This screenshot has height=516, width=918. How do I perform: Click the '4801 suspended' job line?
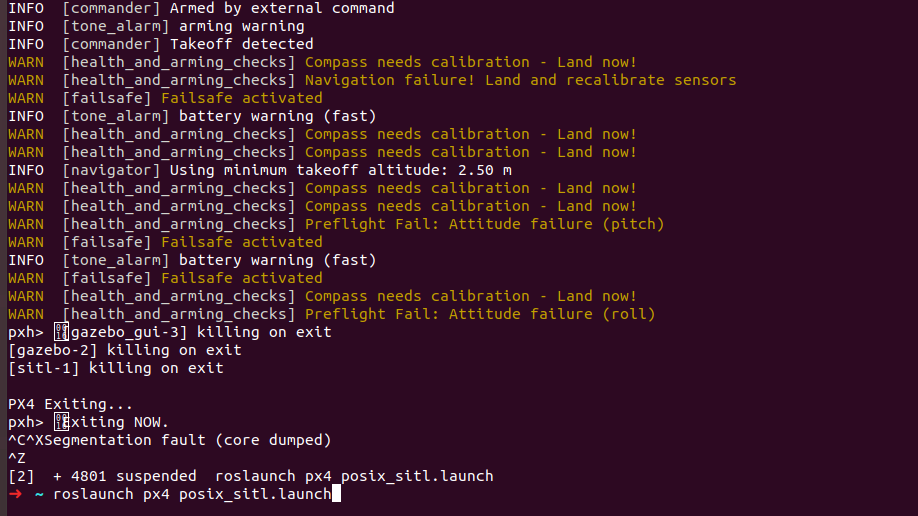pyautogui.click(x=251, y=476)
